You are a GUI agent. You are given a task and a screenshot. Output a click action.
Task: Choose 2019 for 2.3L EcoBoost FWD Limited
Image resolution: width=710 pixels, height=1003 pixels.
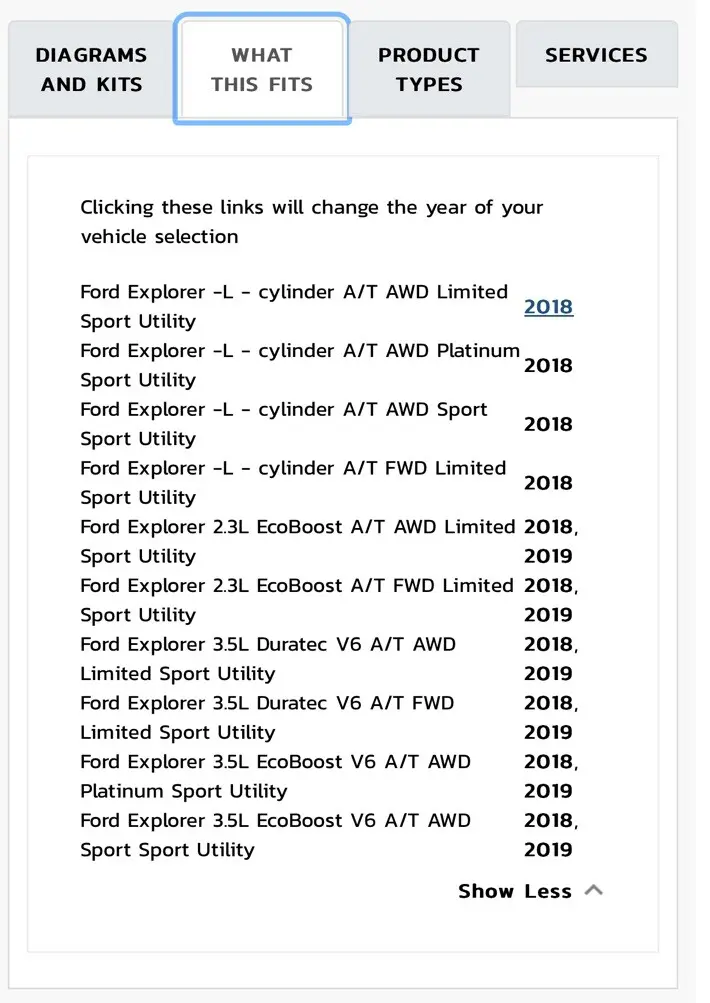[x=548, y=615]
